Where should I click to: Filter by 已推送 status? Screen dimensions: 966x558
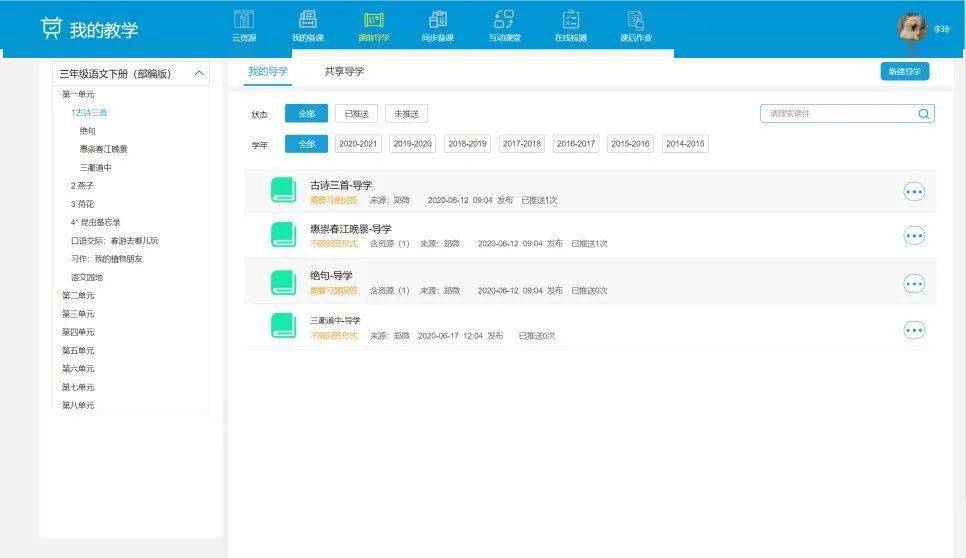(356, 113)
